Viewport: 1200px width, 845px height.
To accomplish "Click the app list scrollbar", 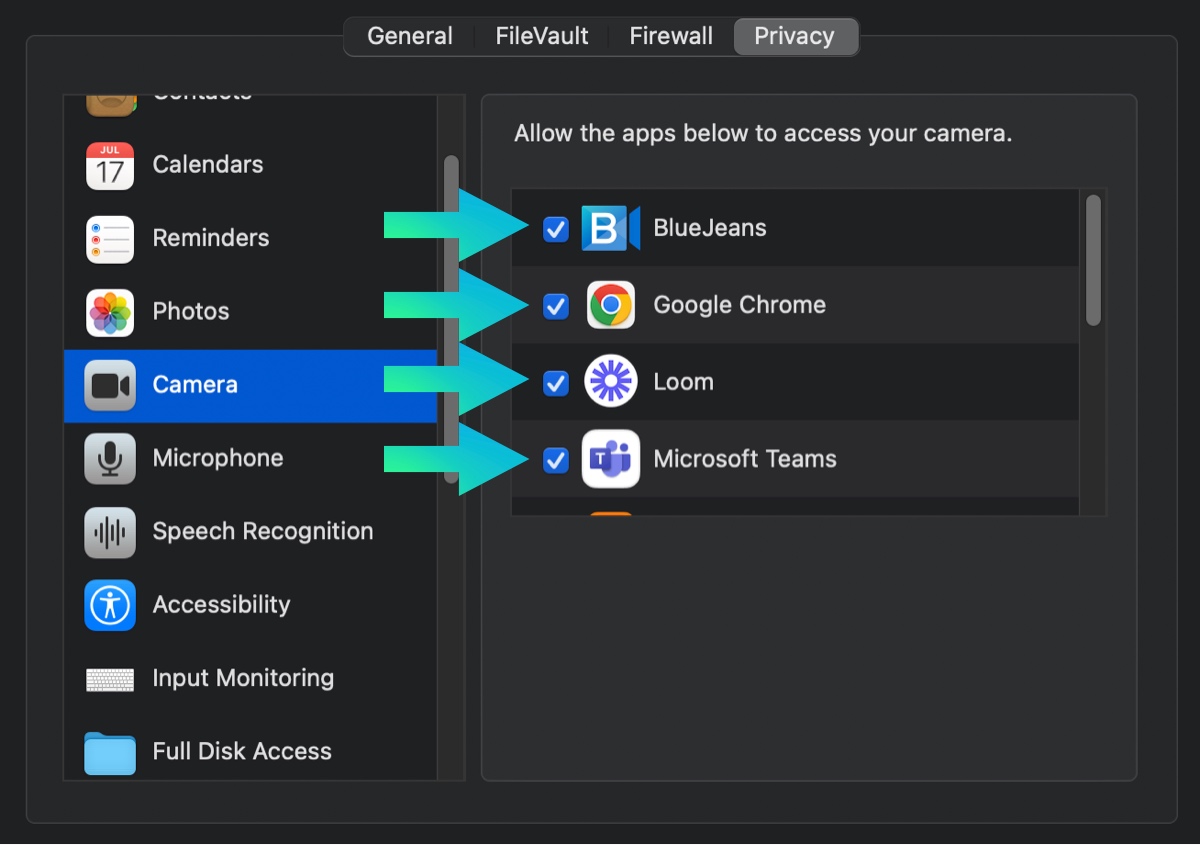I will (1093, 260).
